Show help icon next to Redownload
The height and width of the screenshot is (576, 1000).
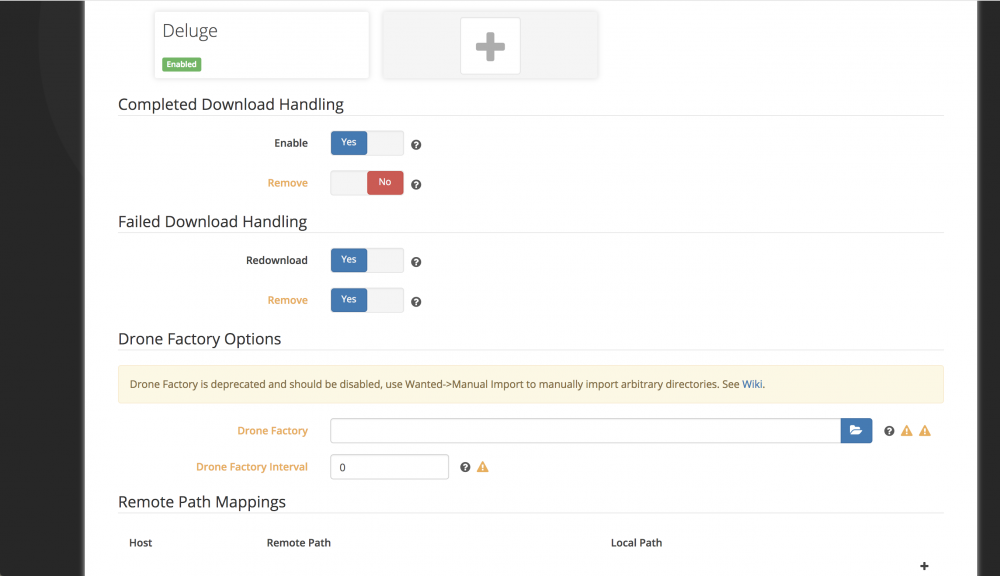point(416,262)
